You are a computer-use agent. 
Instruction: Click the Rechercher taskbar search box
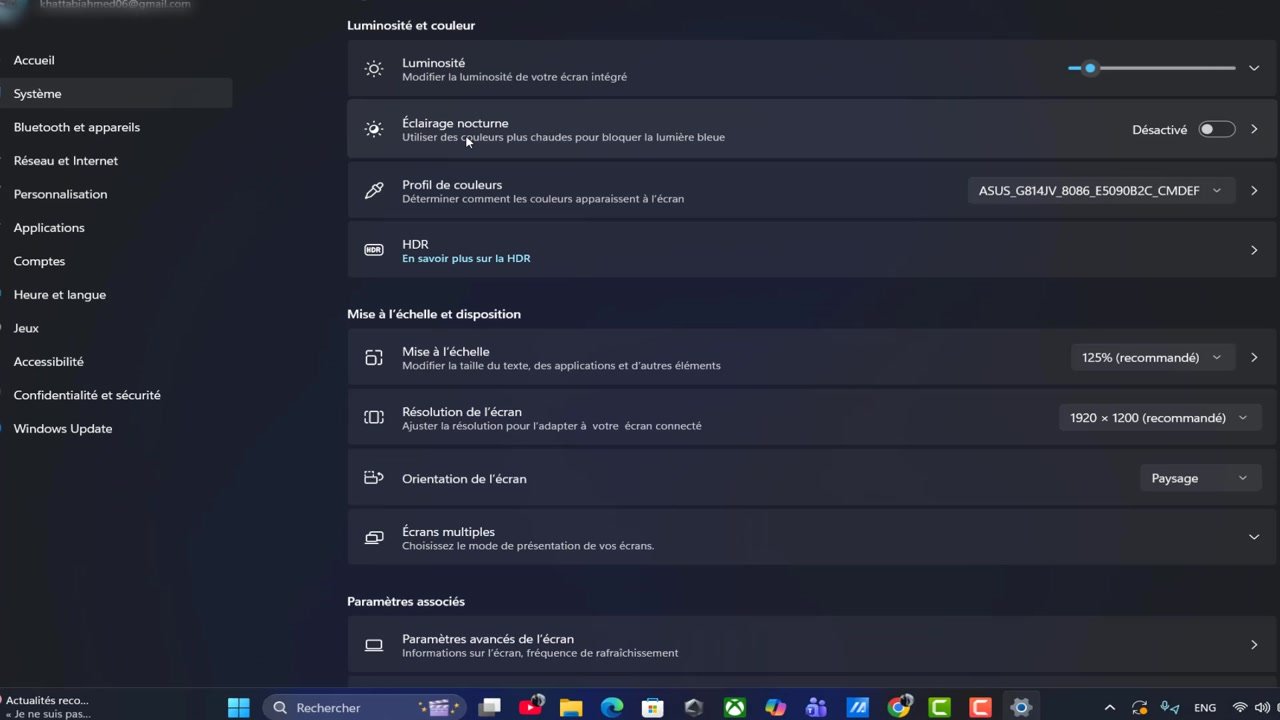[364, 707]
